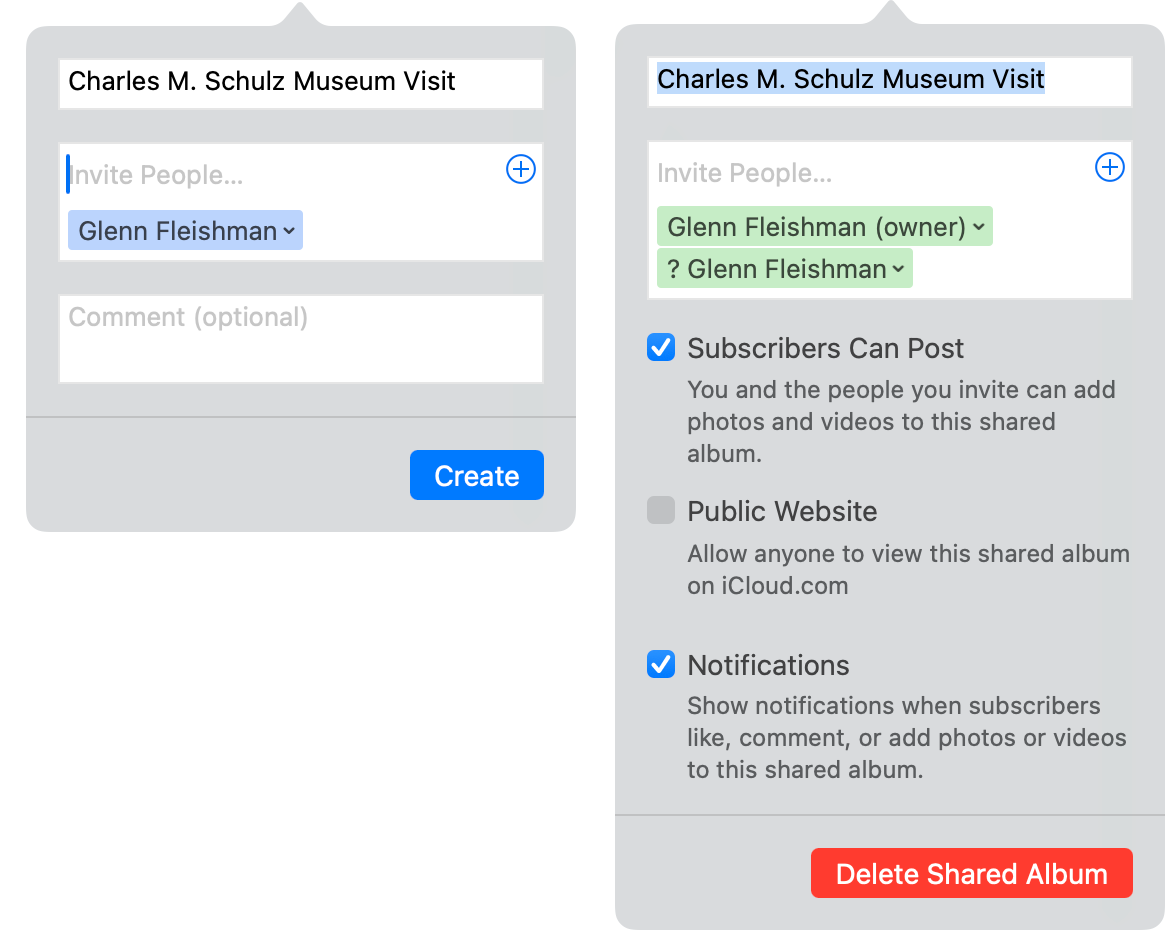
Task: Click the plus icon in the Create album popover
Action: [x=521, y=170]
